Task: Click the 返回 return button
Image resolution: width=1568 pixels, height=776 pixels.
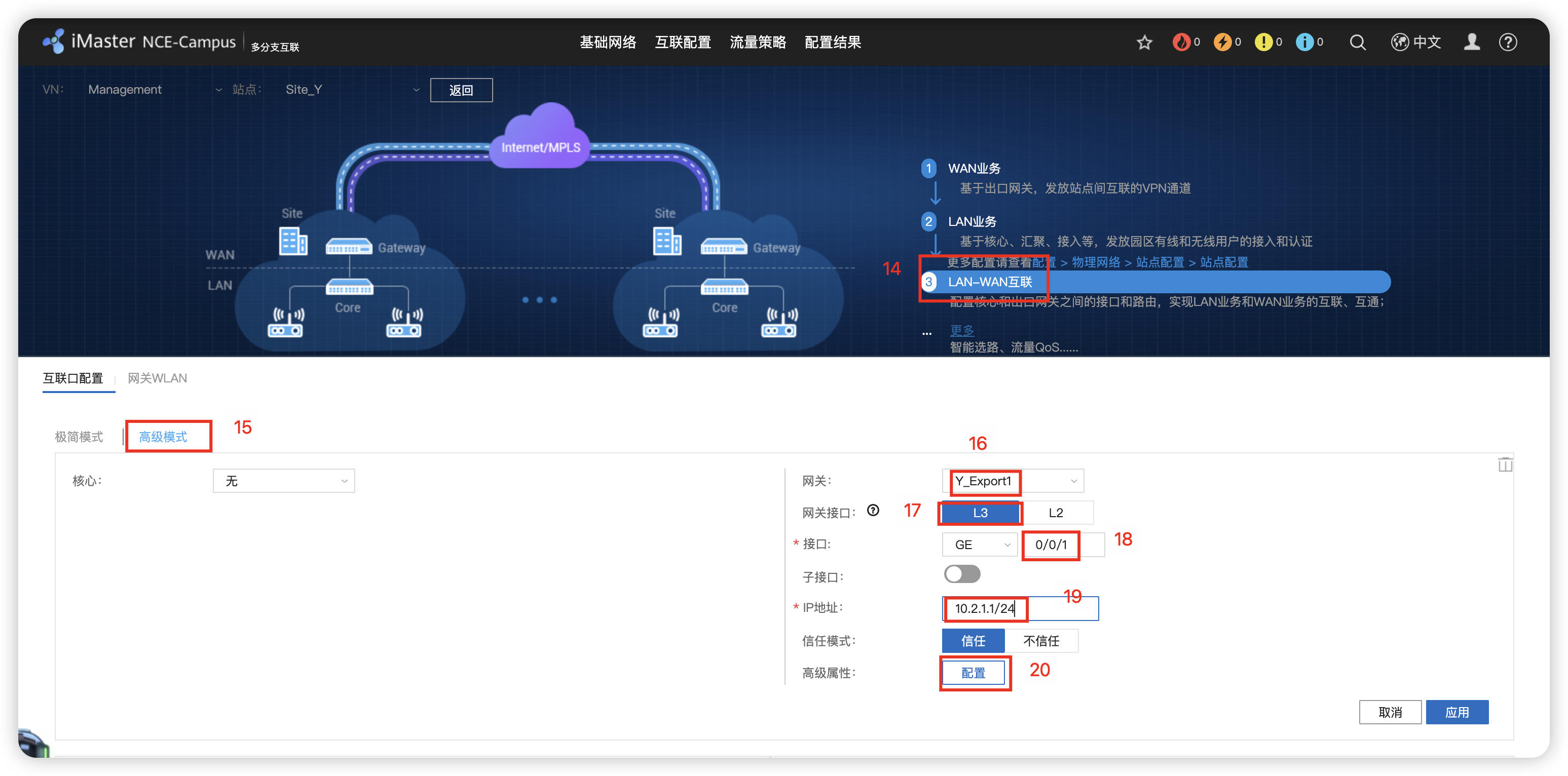Action: coord(461,90)
